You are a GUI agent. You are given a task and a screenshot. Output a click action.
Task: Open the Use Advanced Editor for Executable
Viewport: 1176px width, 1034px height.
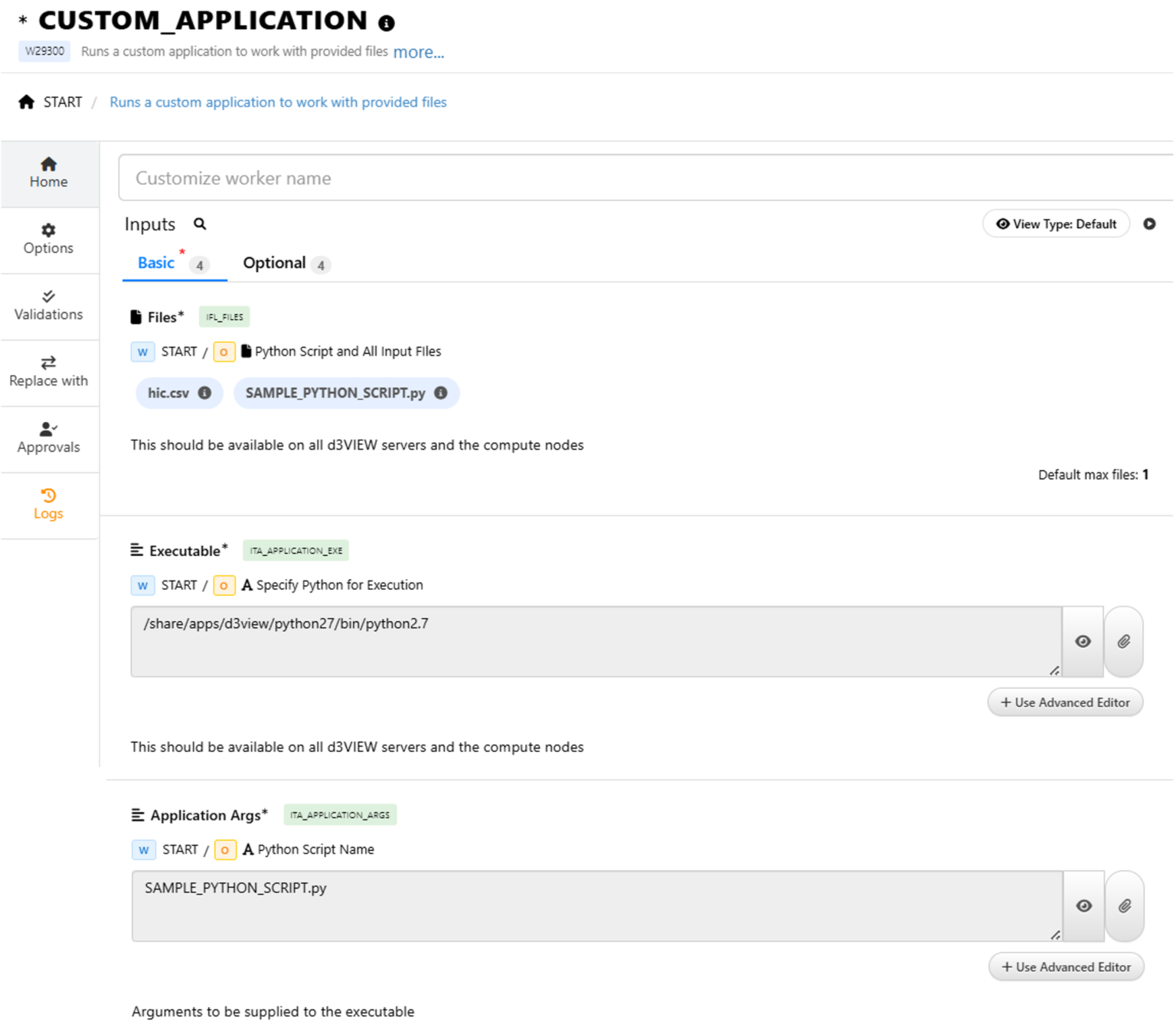tap(1065, 702)
